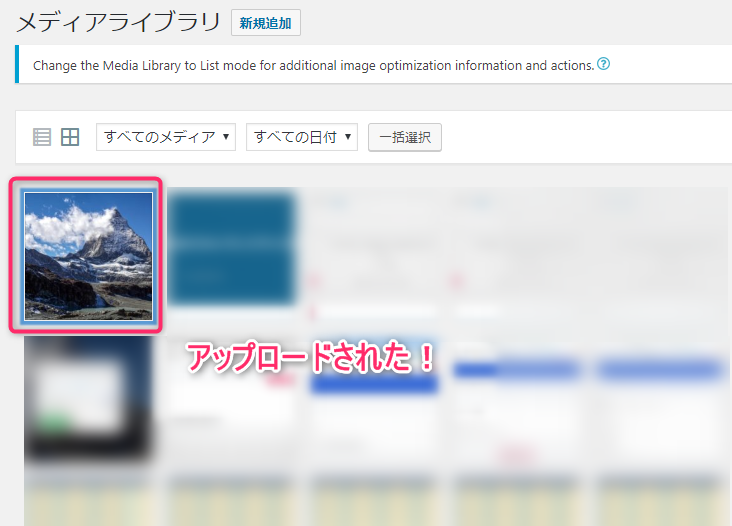
Task: Click the 一括選択 button
Action: 405,137
